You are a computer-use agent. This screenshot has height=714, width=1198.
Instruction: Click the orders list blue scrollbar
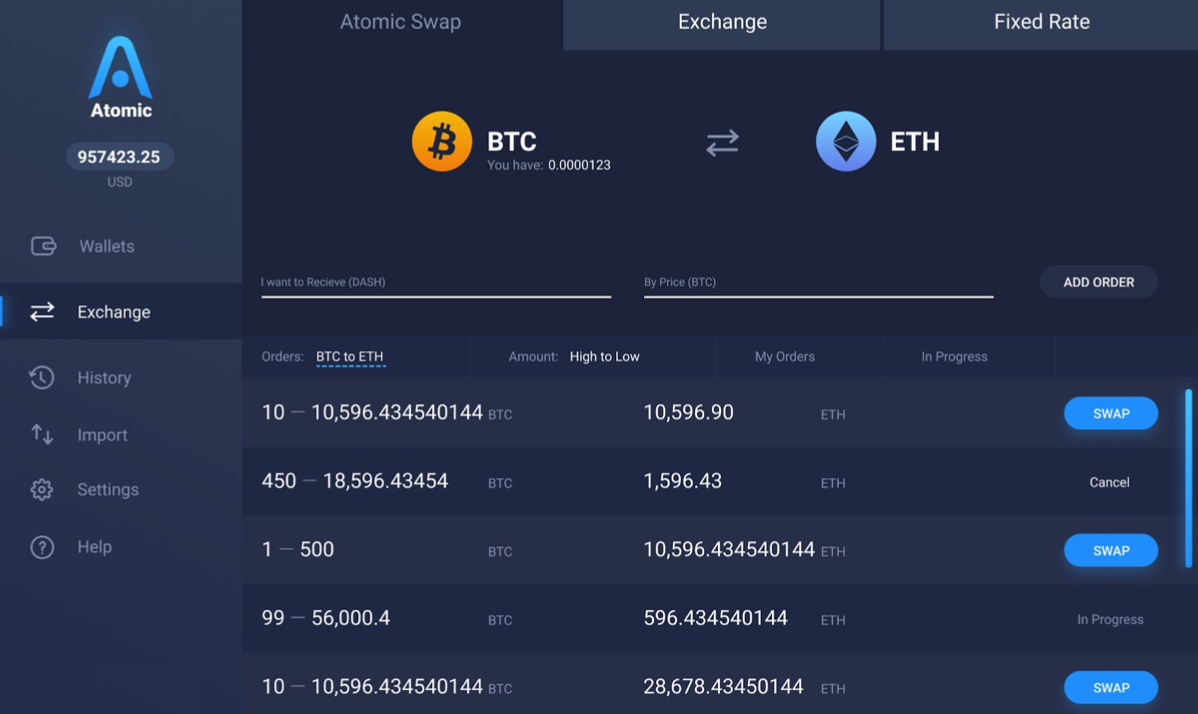[1188, 478]
